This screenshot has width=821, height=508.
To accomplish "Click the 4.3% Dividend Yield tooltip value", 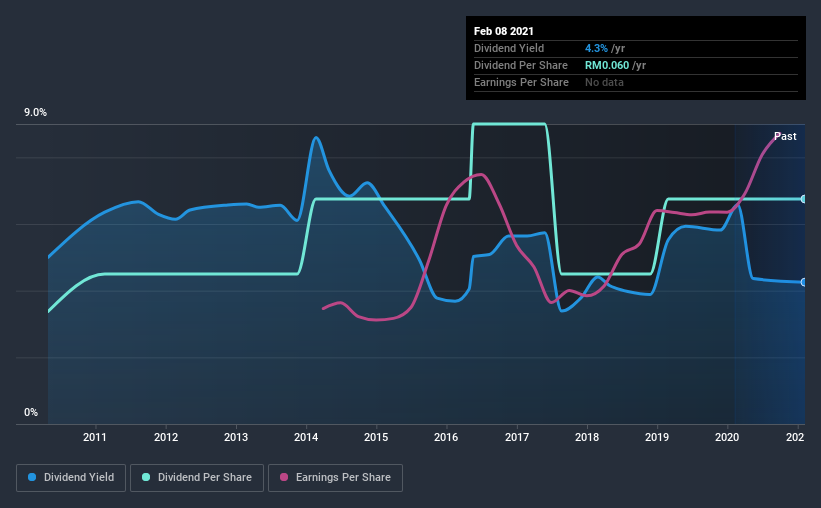I will [x=596, y=48].
